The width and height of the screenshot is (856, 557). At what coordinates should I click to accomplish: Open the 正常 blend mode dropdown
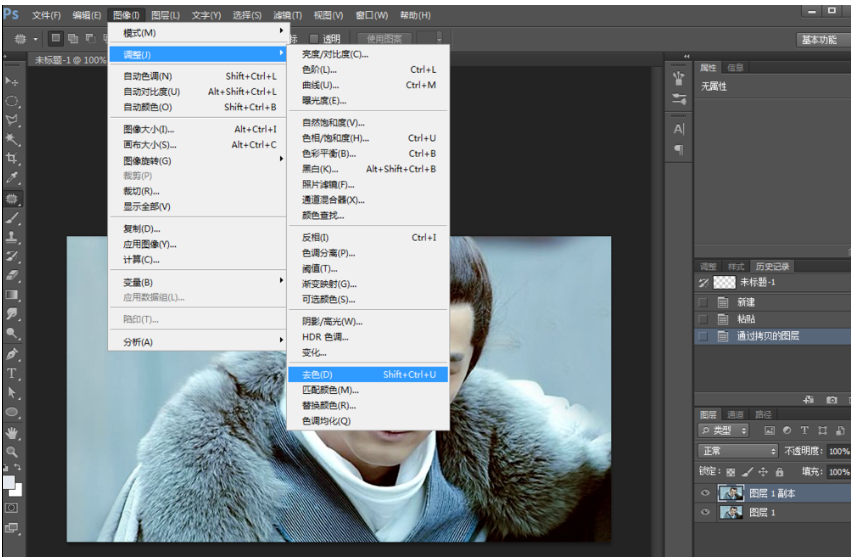(x=738, y=451)
